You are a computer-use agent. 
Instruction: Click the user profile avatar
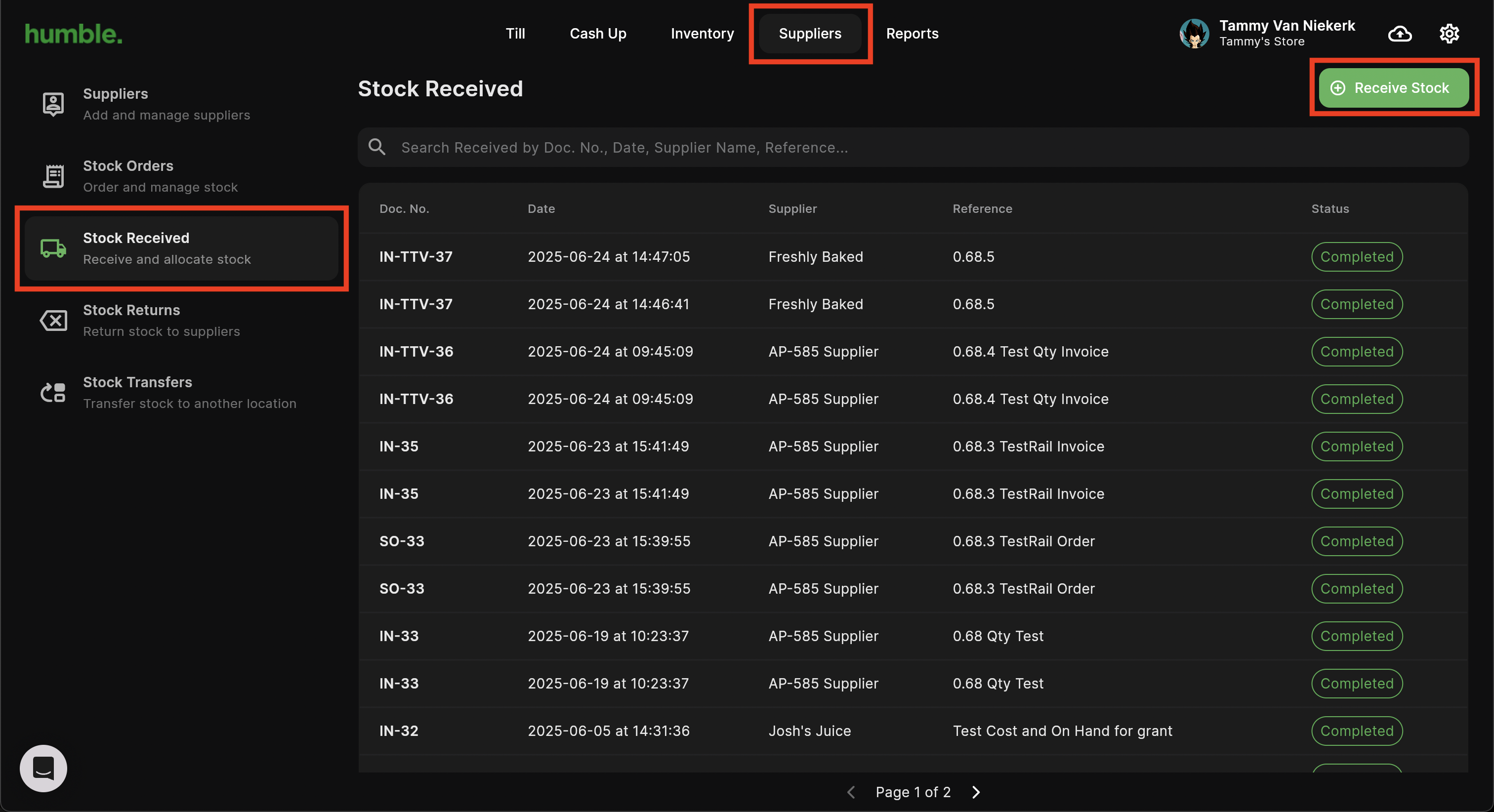coord(1194,34)
